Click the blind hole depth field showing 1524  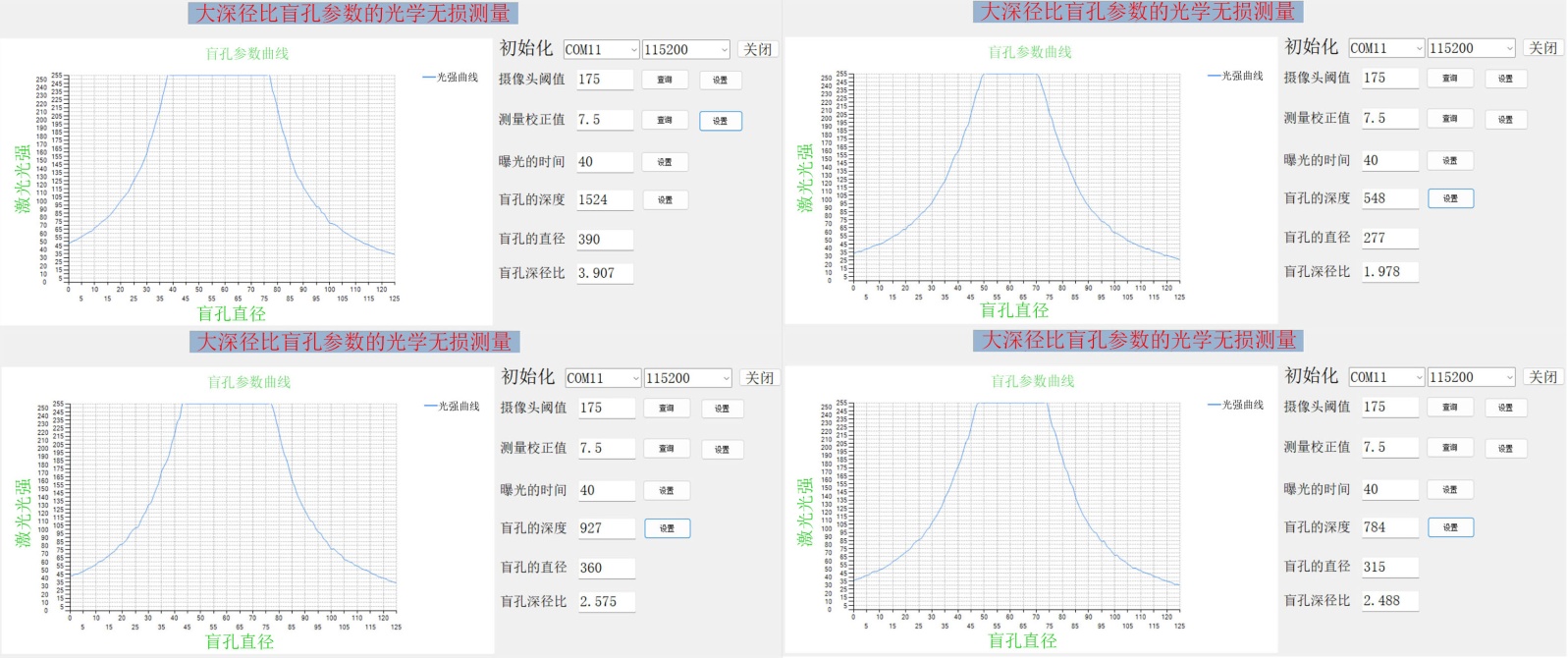(x=603, y=200)
